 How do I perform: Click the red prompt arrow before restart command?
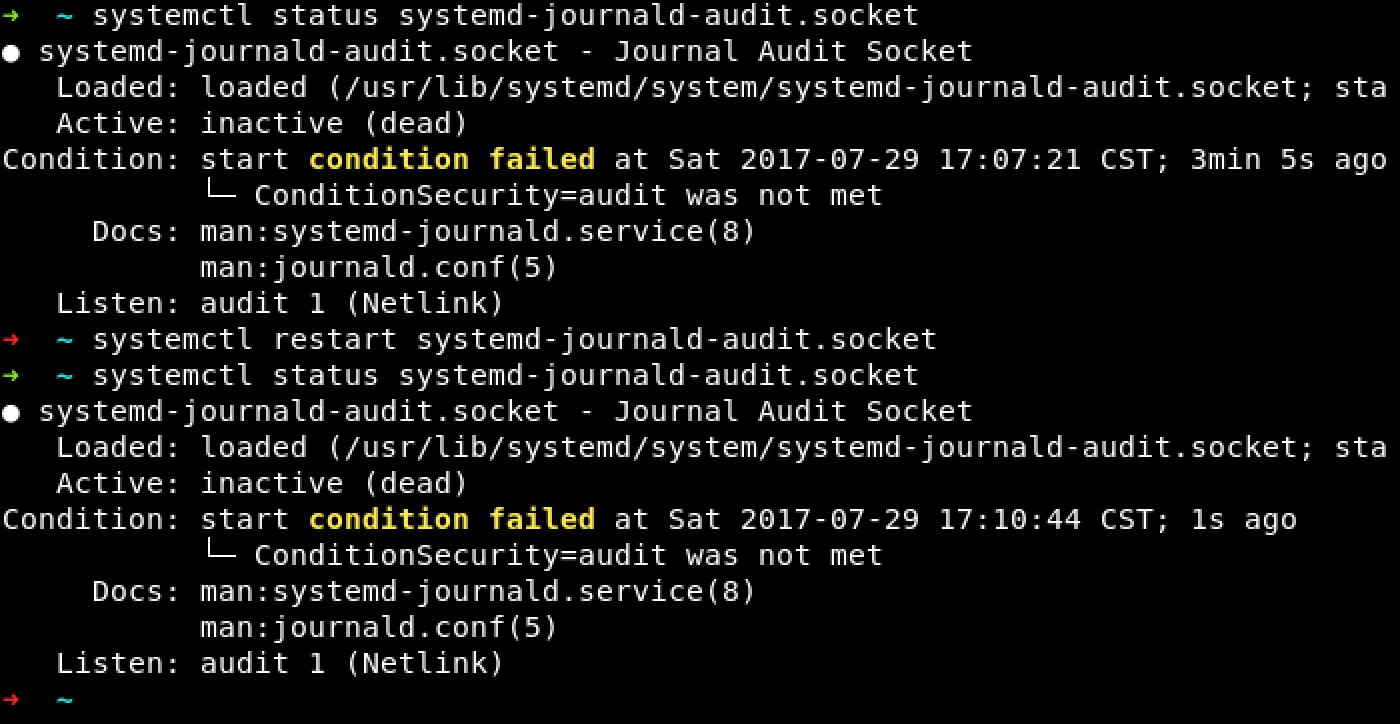click(x=11, y=340)
